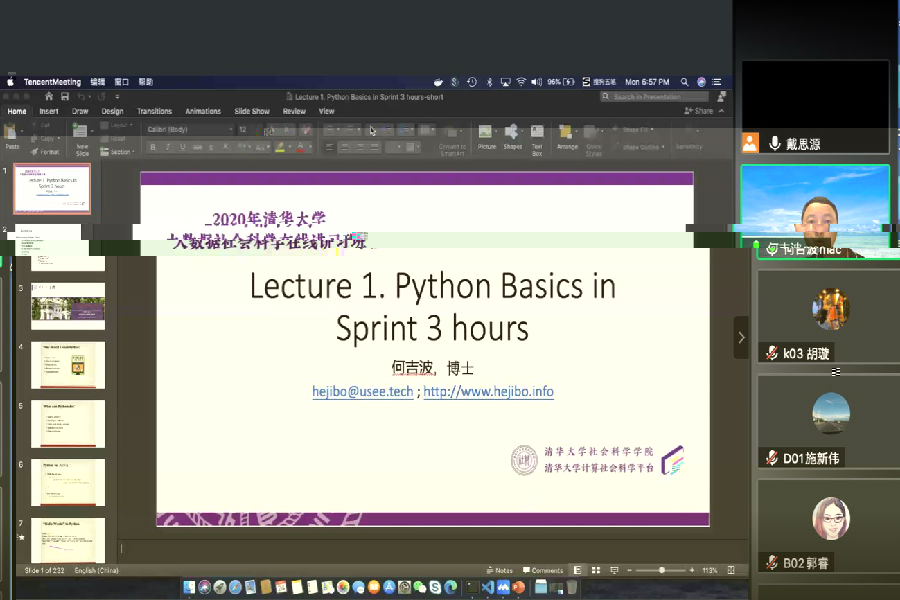Click the font color swatch

(300, 147)
